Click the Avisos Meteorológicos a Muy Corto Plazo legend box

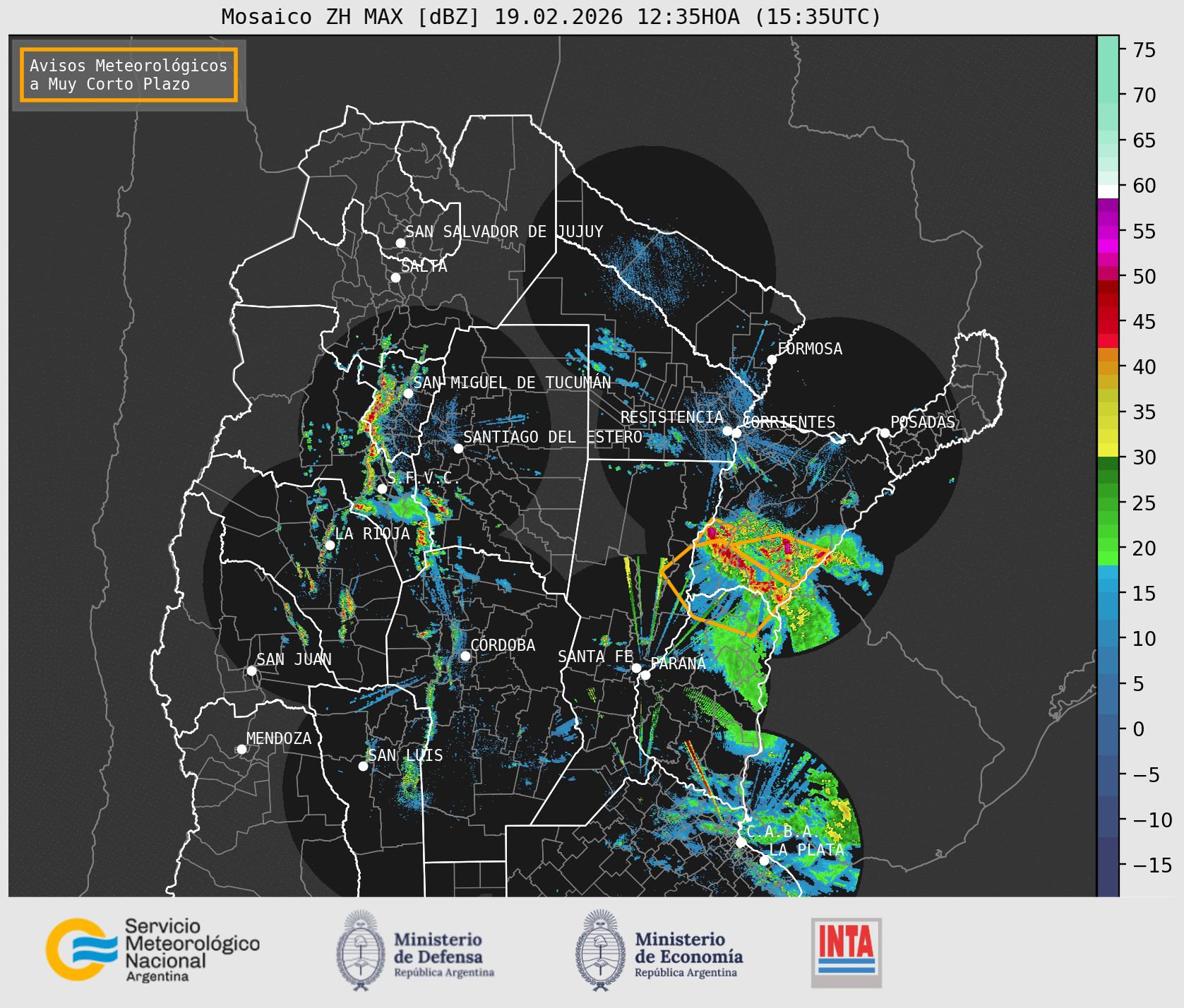coord(128,75)
